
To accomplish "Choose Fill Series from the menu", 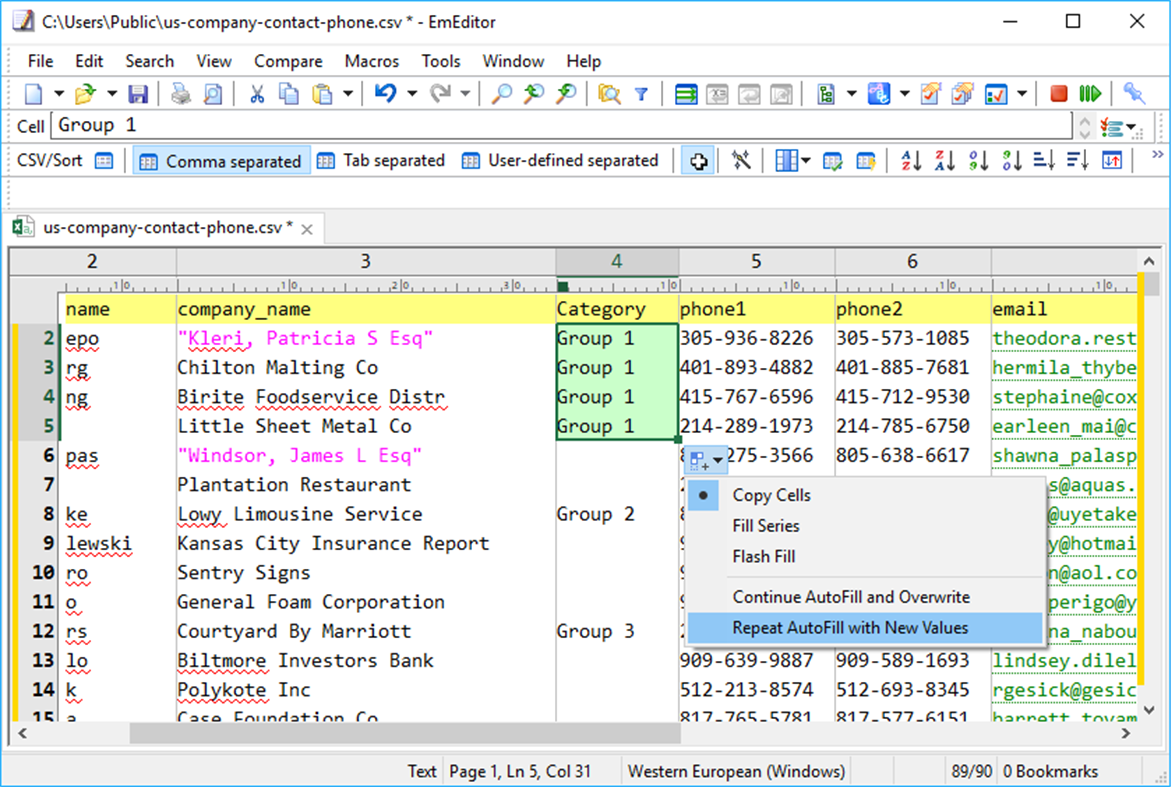I will (x=763, y=525).
